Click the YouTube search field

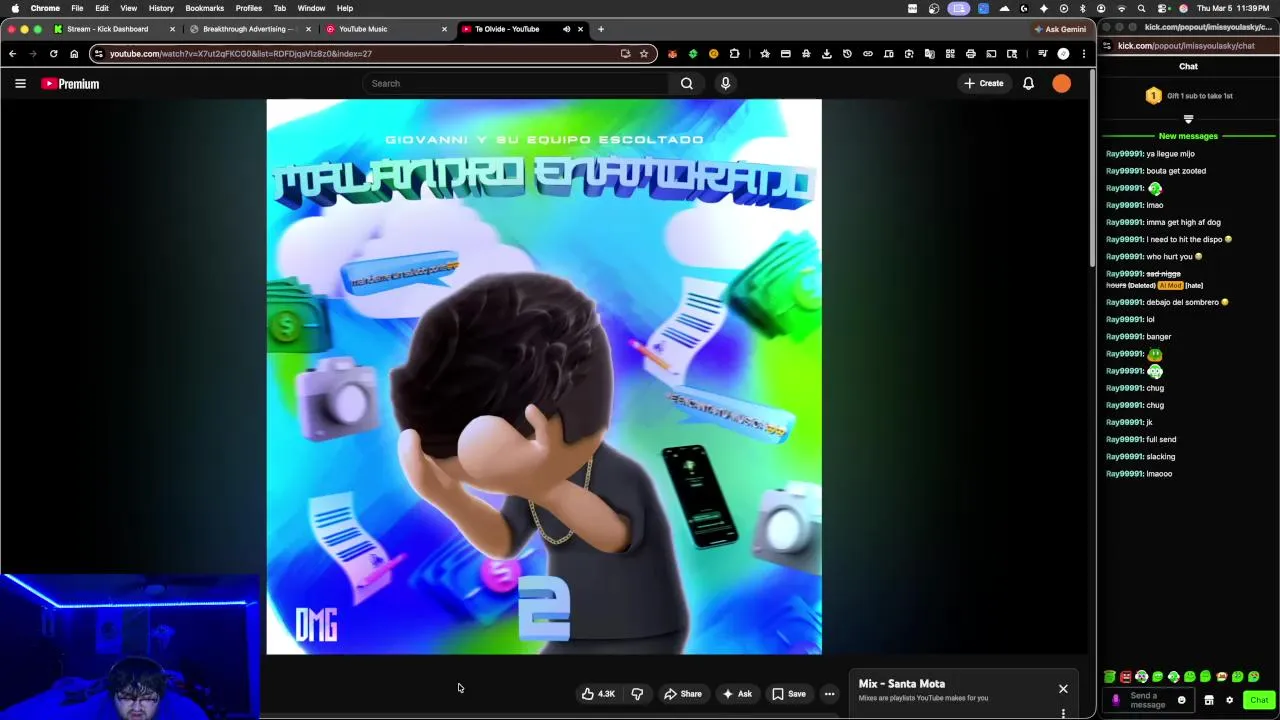[x=518, y=84]
